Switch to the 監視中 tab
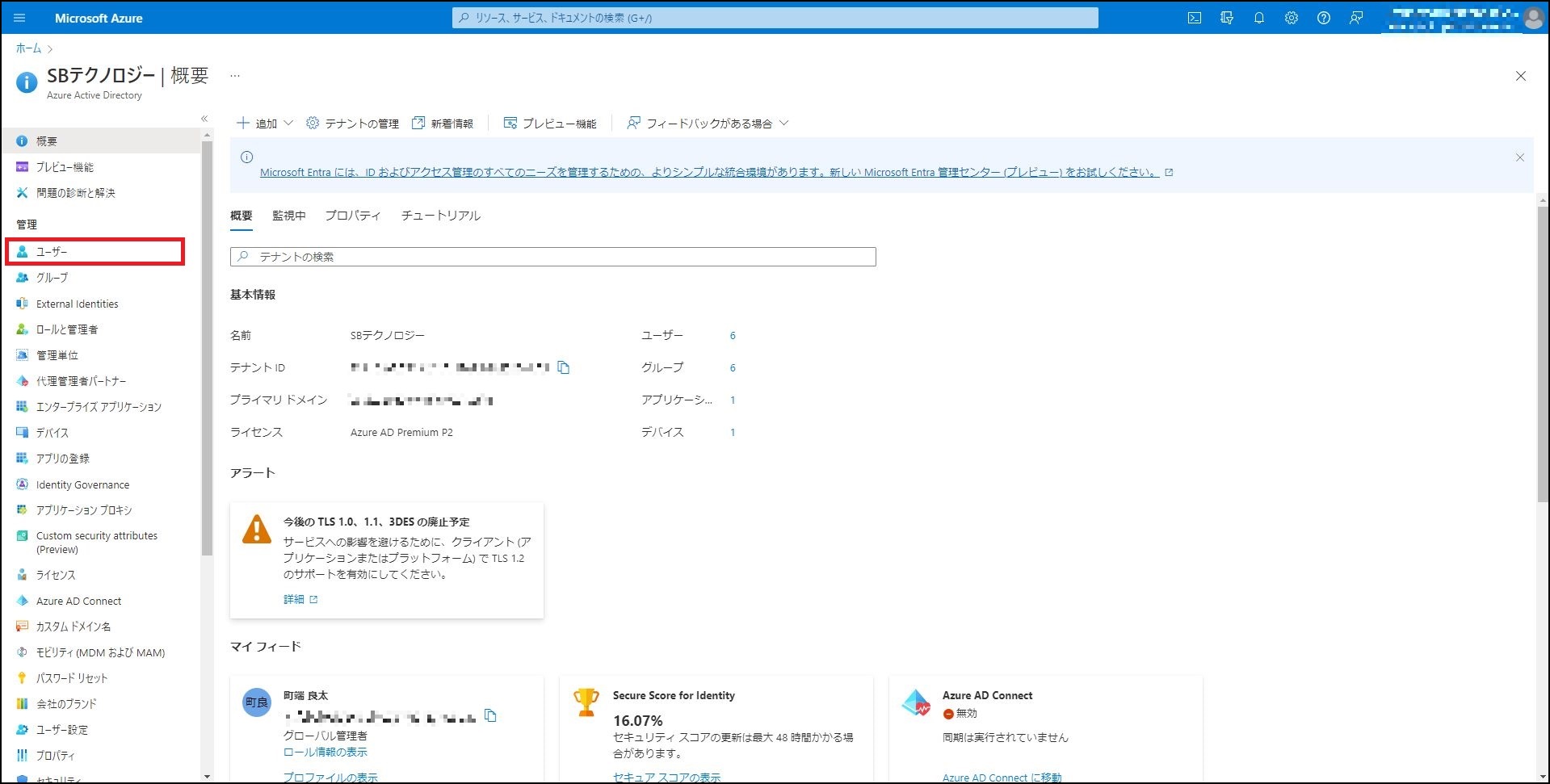Viewport: 1550px width, 784px height. (x=289, y=216)
